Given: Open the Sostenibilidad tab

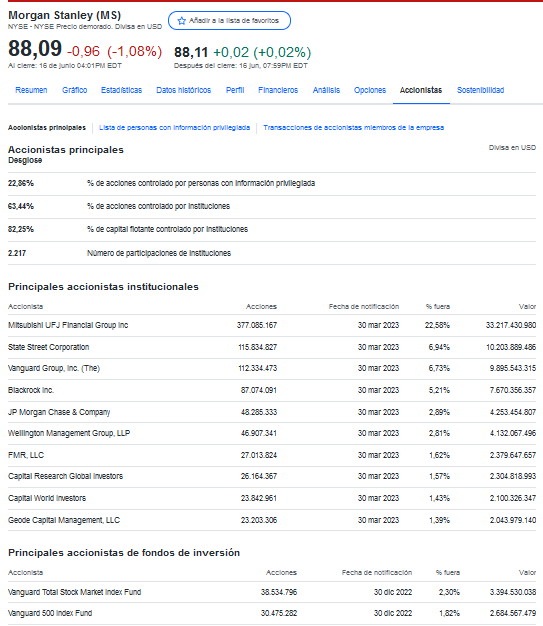Looking at the screenshot, I should click(x=480, y=90).
